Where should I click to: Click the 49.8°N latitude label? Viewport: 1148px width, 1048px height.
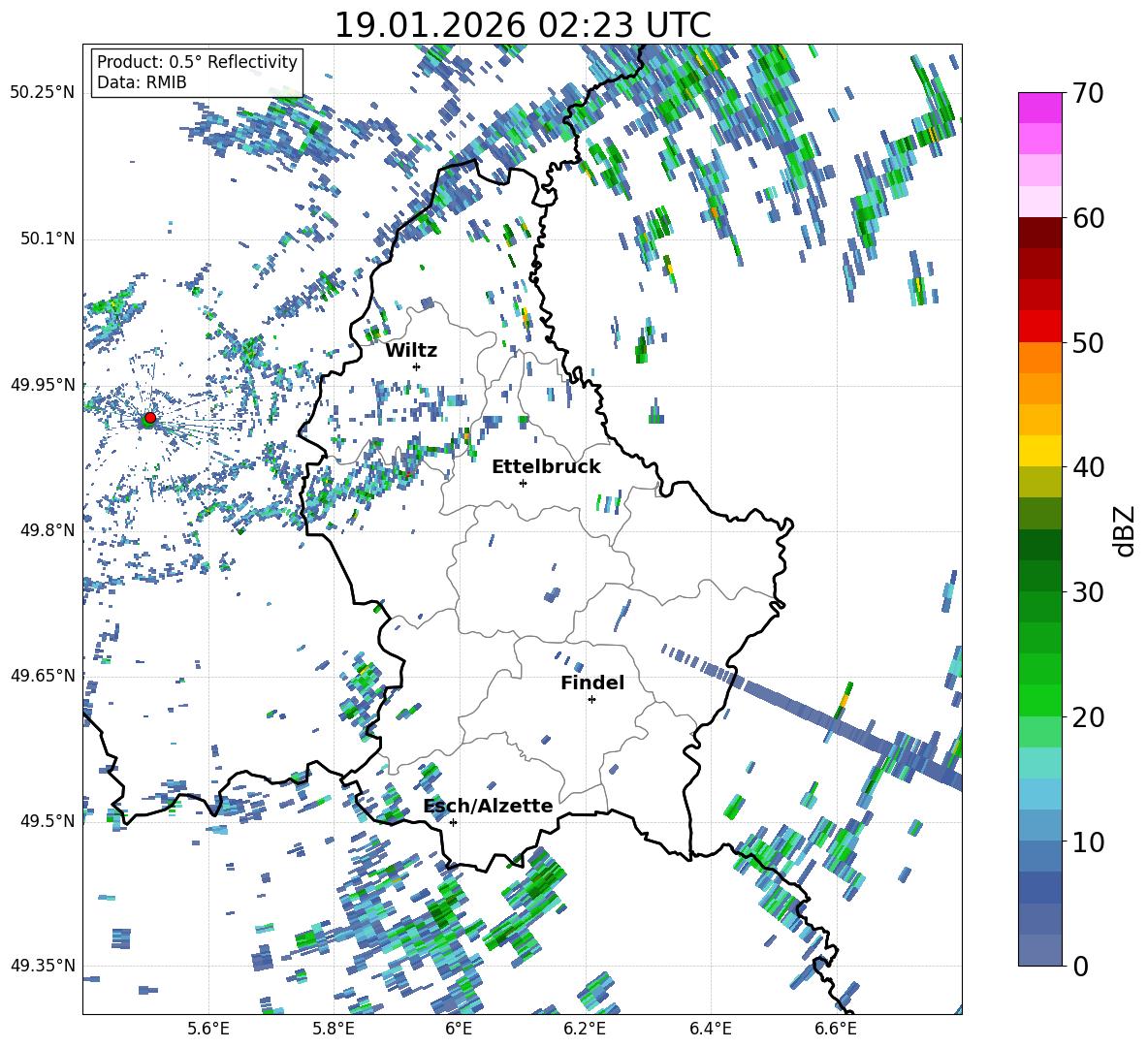[x=47, y=530]
